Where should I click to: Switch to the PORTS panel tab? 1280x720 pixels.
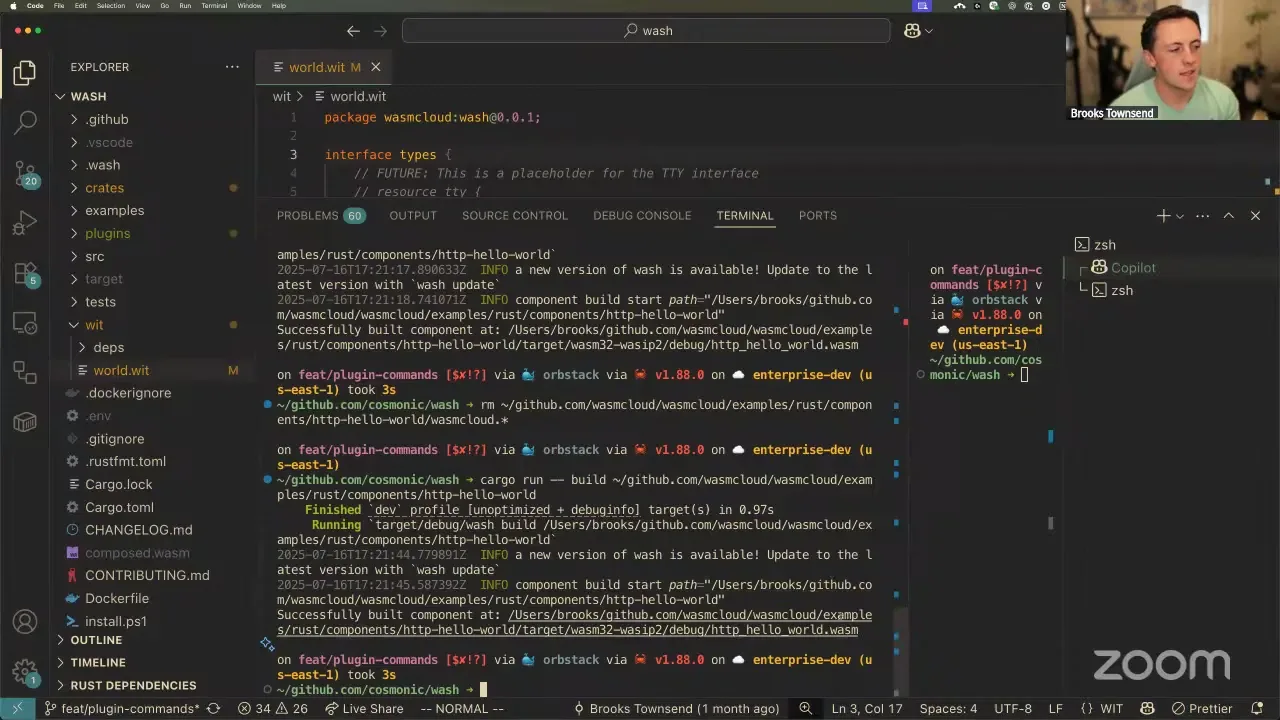coord(818,216)
